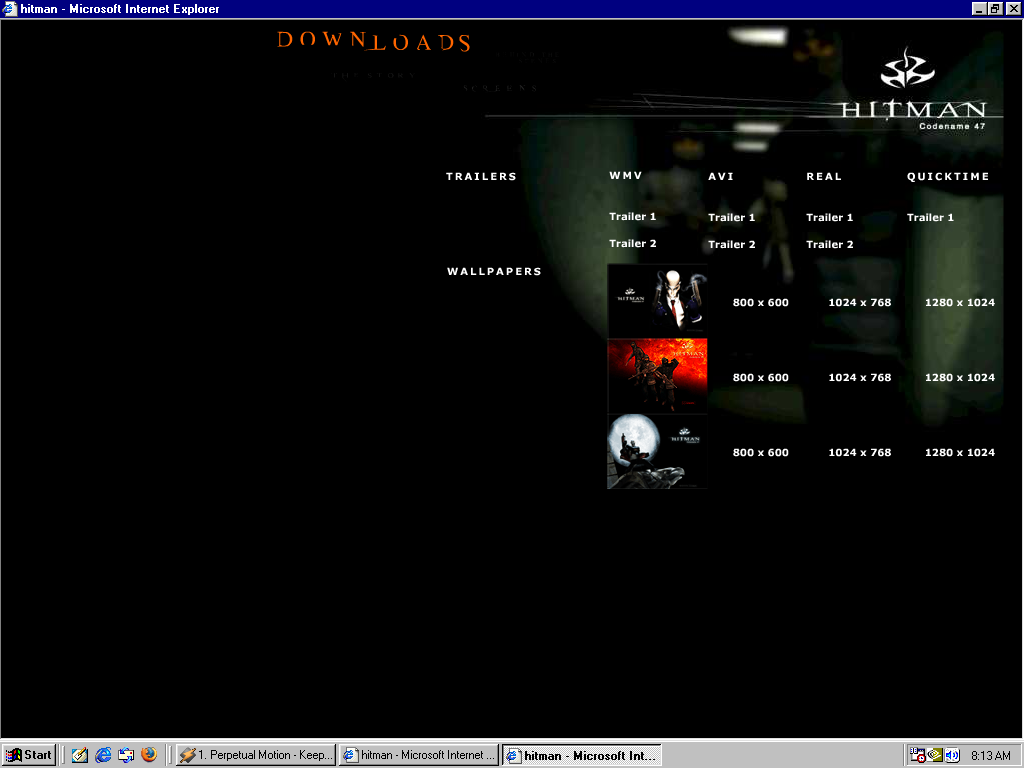Switch to the first hitman taskbar window
Image resolution: width=1024 pixels, height=768 pixels.
pos(418,755)
